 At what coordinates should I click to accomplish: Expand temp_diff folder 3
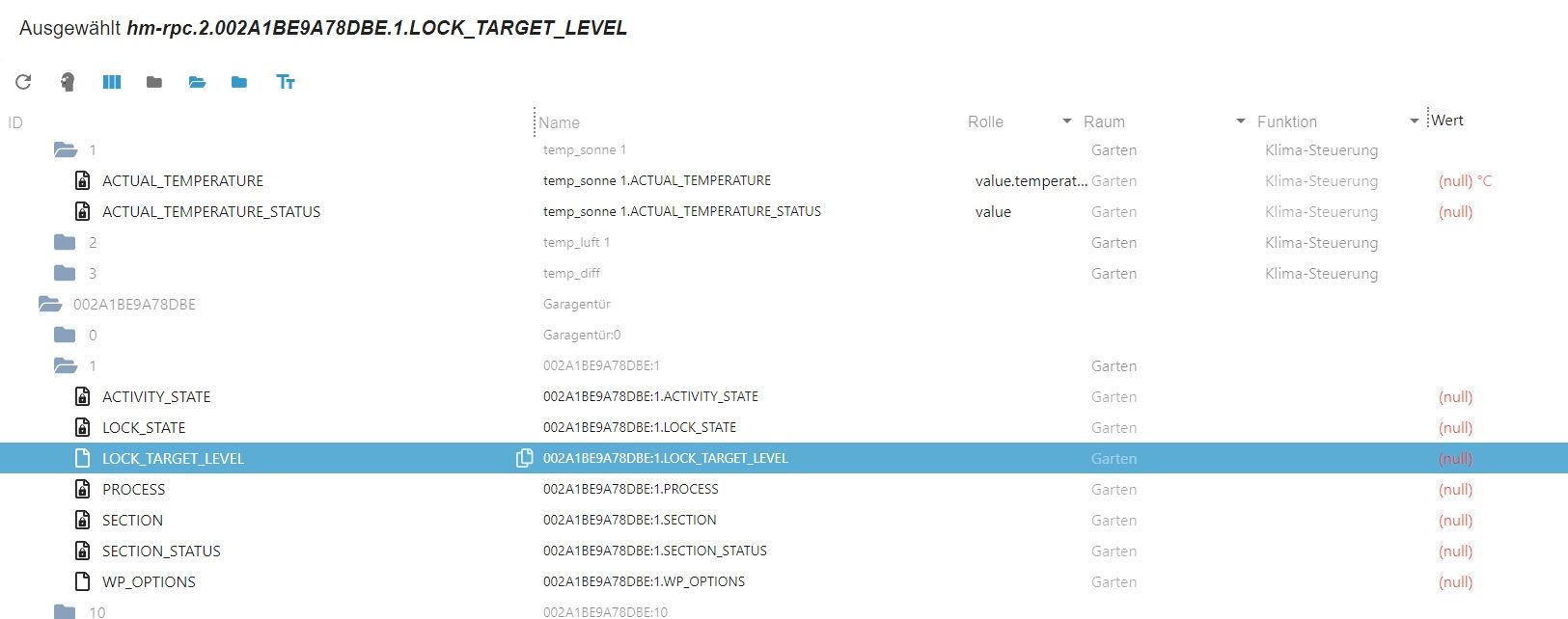coord(65,273)
